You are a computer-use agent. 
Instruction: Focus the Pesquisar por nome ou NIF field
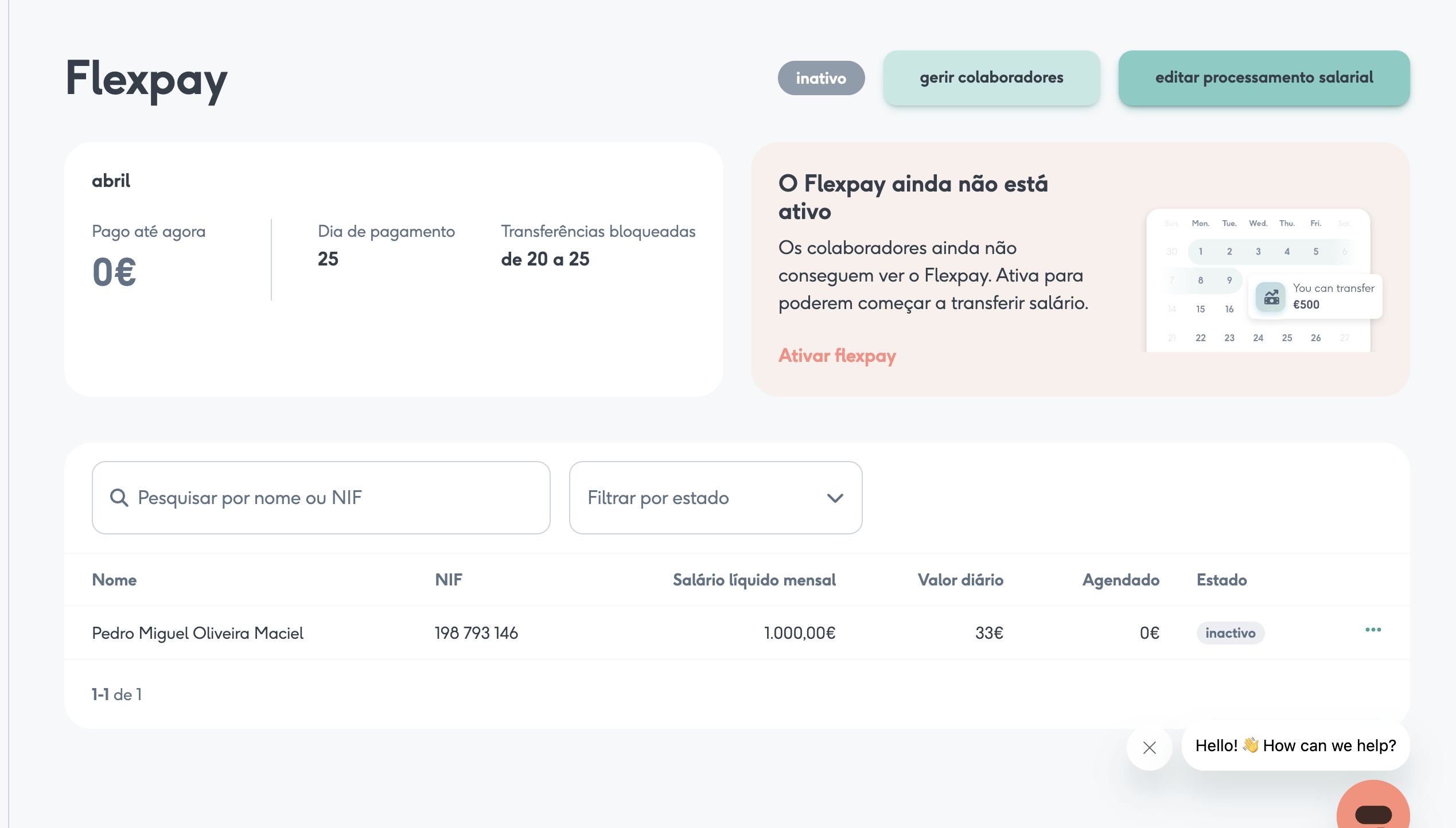(x=321, y=498)
